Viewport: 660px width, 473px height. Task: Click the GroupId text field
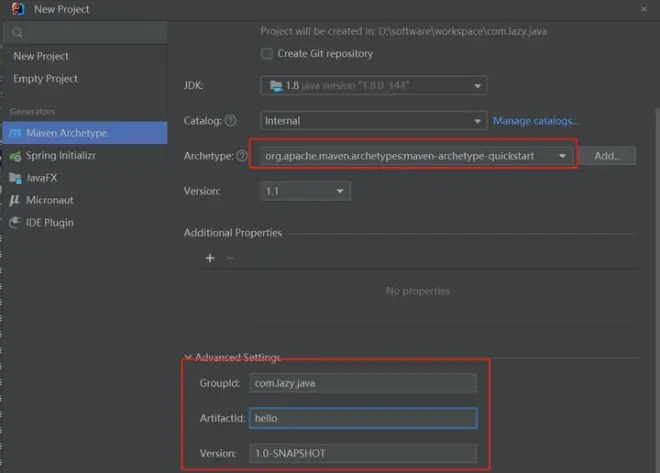[x=363, y=382]
